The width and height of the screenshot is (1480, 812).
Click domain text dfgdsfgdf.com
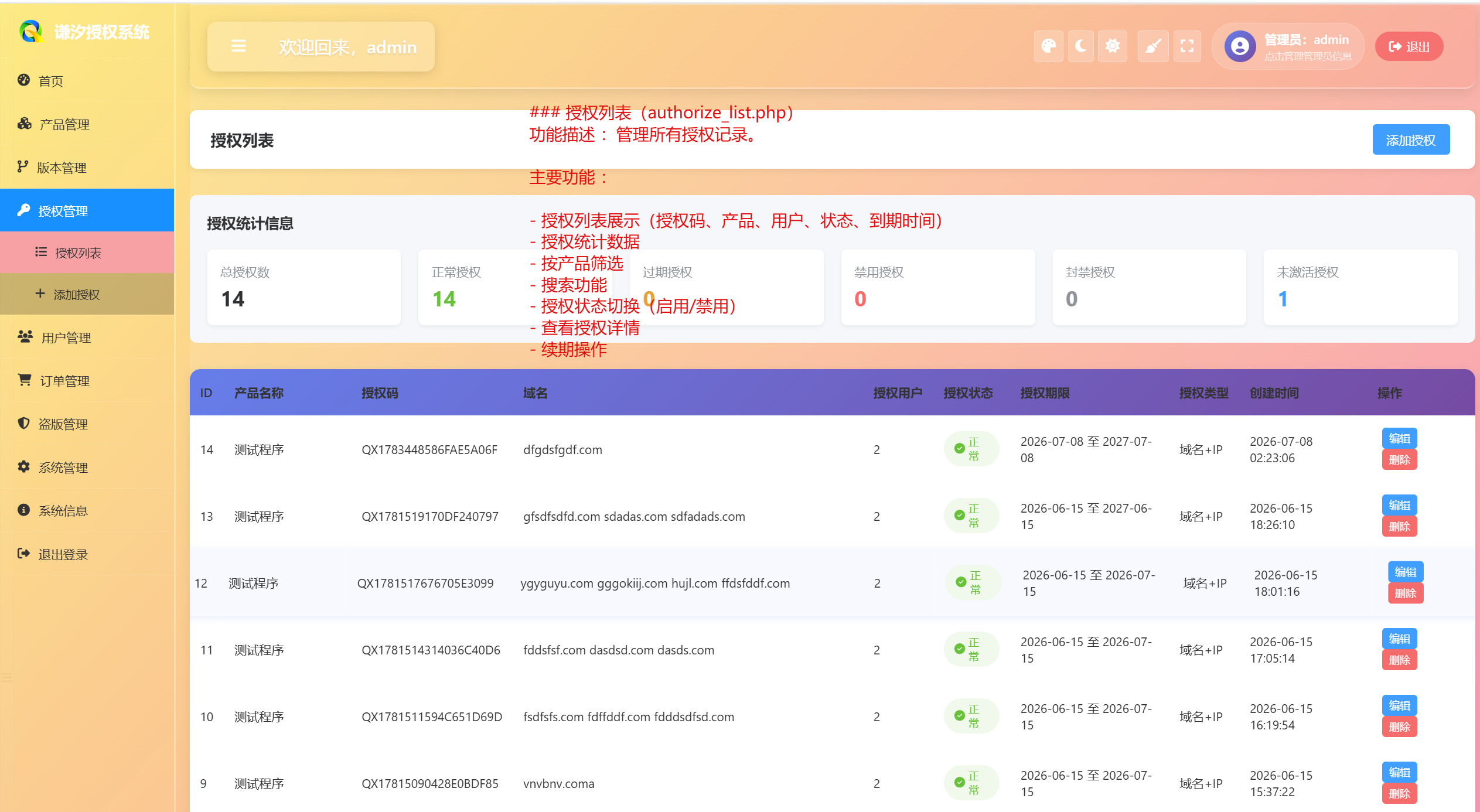tap(562, 449)
